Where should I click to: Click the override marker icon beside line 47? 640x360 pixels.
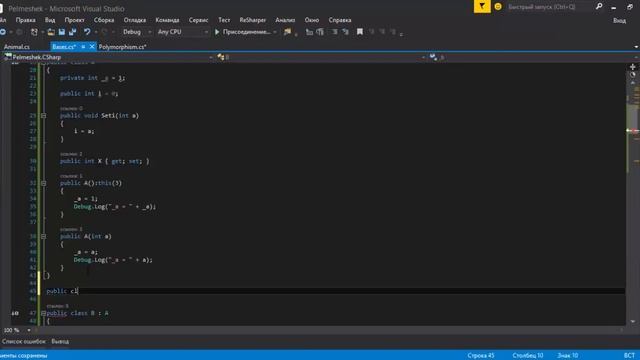(15, 313)
